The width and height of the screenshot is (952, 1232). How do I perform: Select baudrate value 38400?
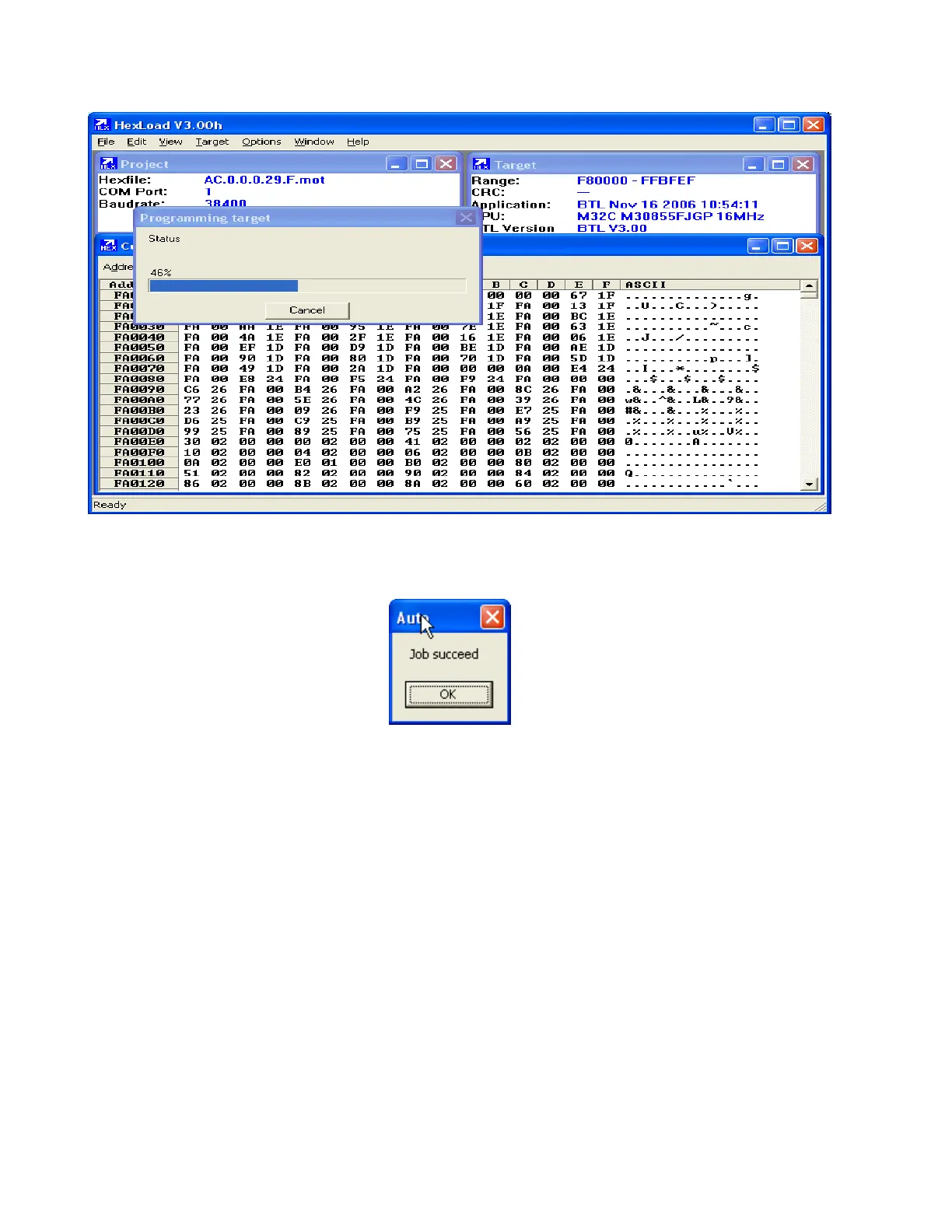[x=226, y=203]
